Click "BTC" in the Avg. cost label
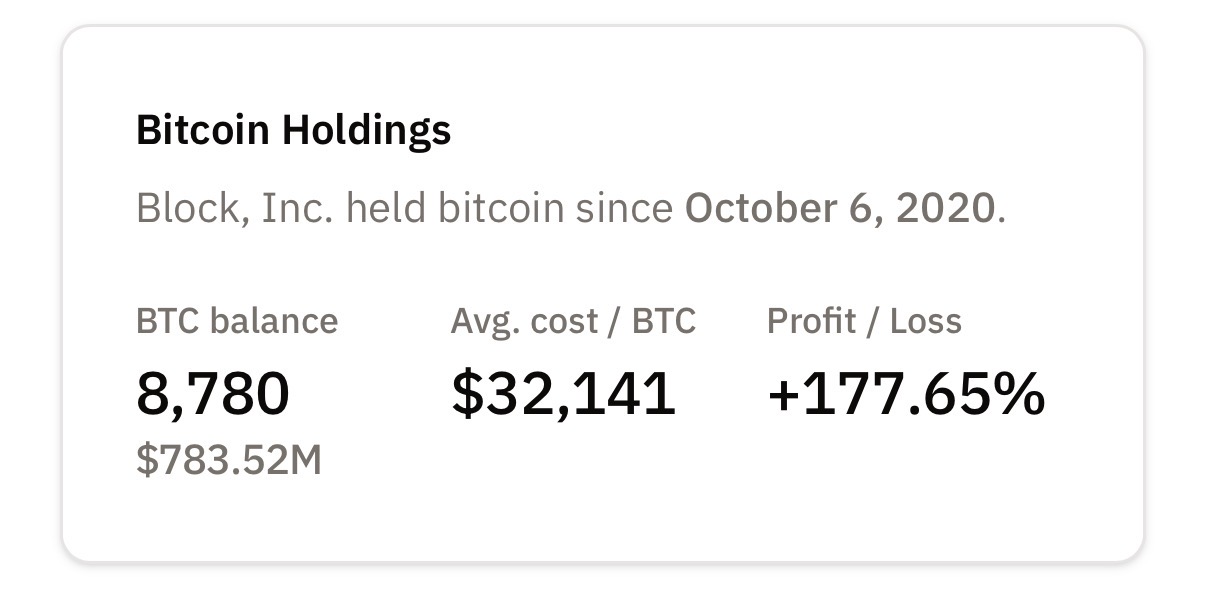Viewport: 1206px width, 599px height. (x=666, y=321)
